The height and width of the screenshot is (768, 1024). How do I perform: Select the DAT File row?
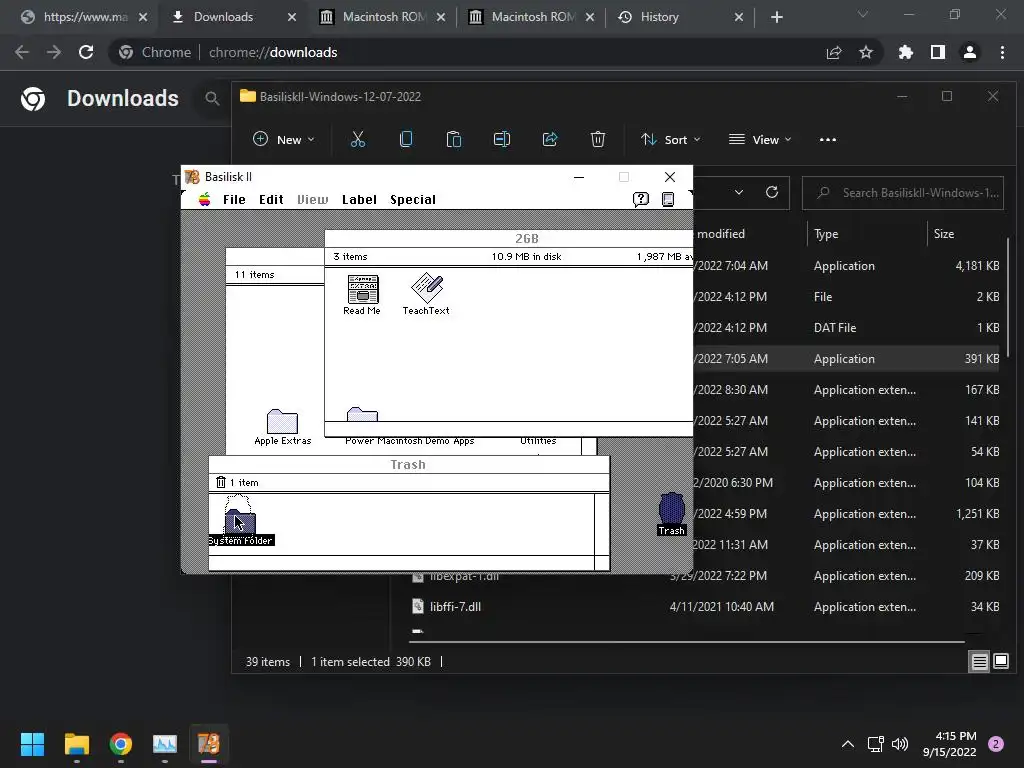[x=846, y=328]
